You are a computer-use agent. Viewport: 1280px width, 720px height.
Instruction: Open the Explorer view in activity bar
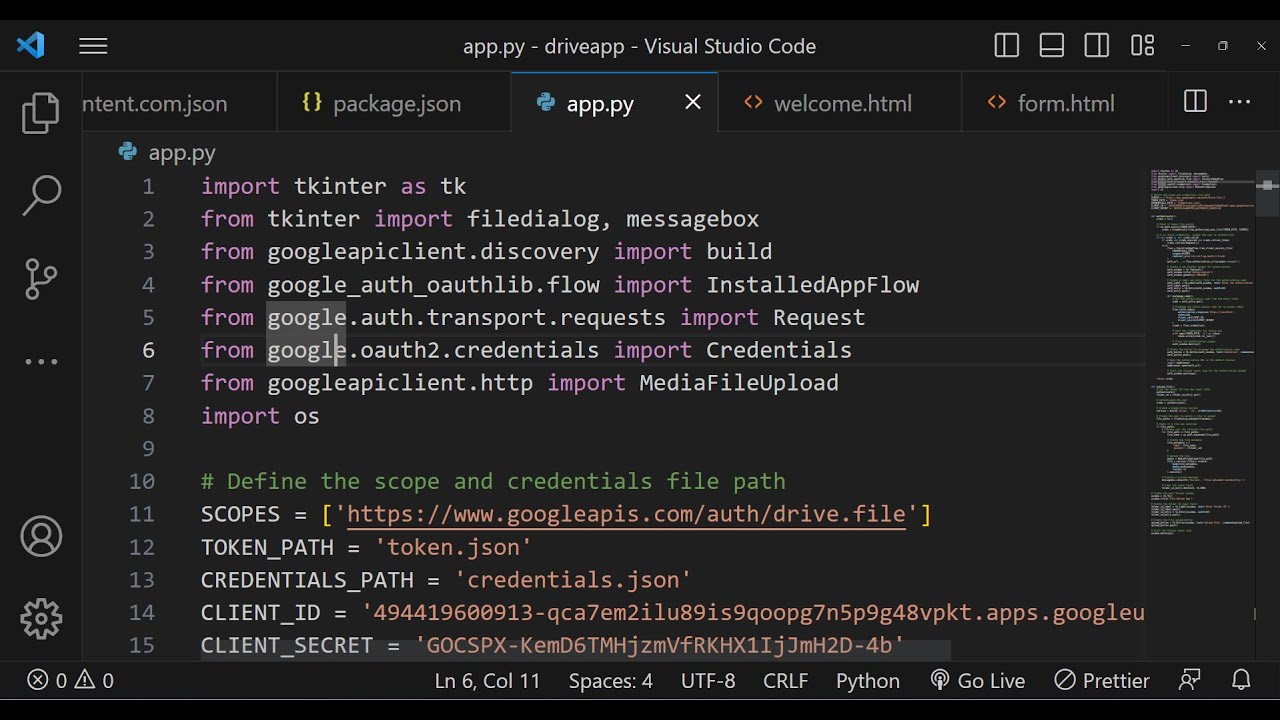pos(41,113)
